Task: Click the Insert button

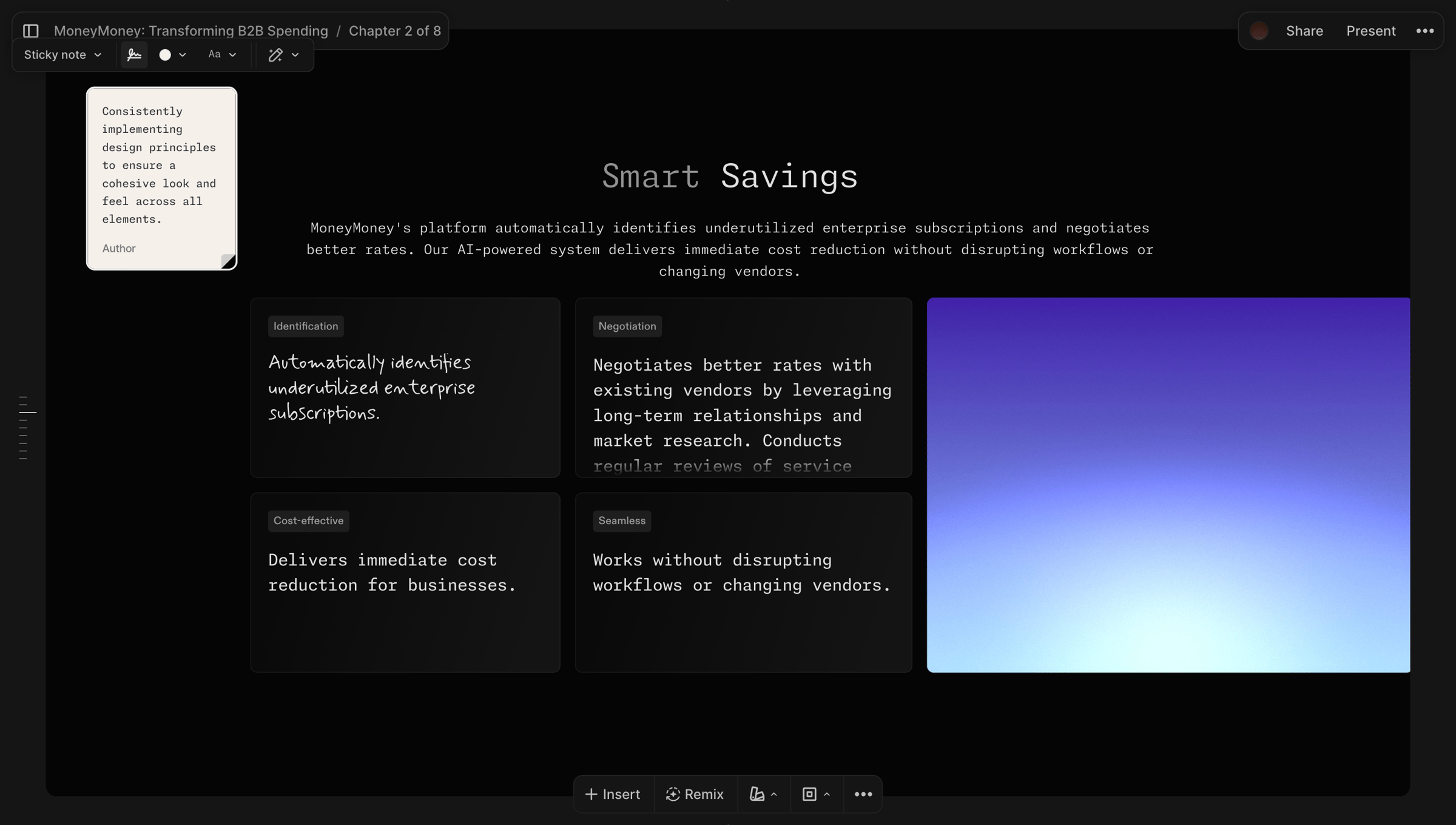Action: [x=613, y=794]
